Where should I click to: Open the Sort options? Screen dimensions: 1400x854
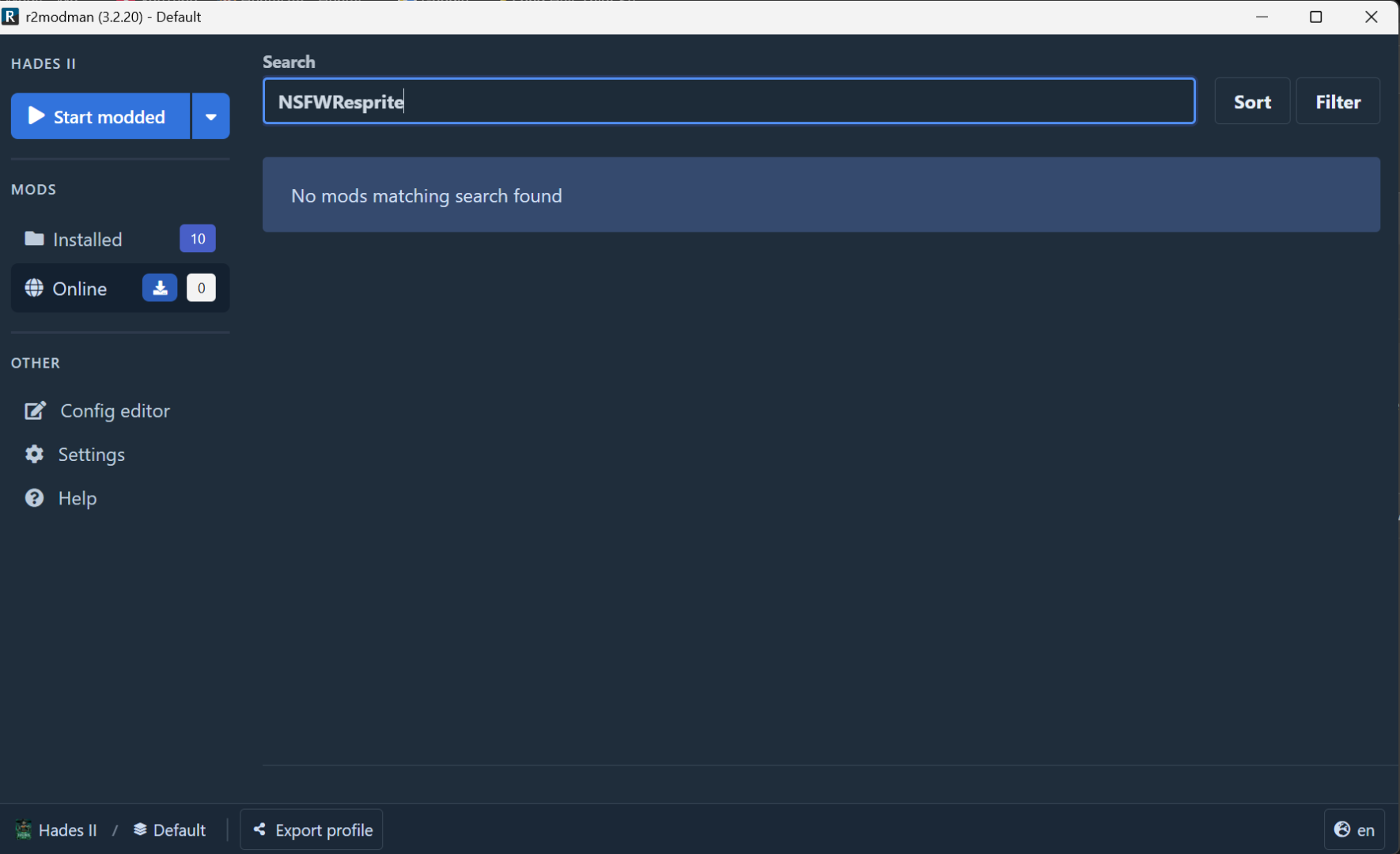click(x=1252, y=101)
